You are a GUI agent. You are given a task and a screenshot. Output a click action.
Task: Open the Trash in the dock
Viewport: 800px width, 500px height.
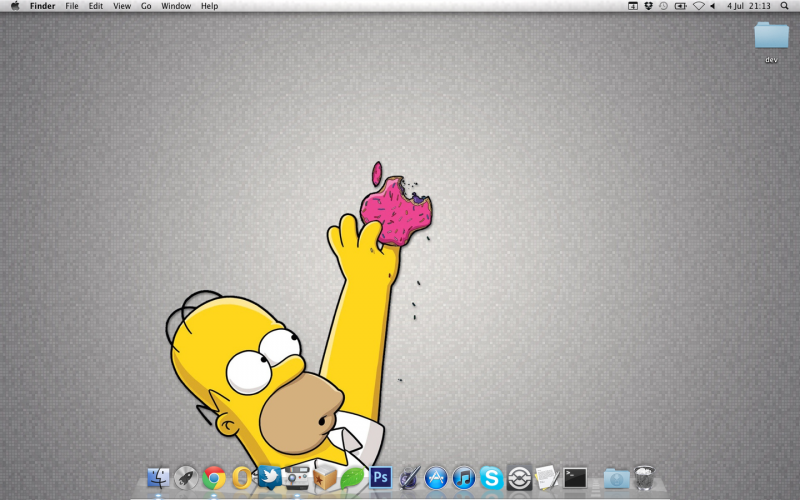click(644, 478)
